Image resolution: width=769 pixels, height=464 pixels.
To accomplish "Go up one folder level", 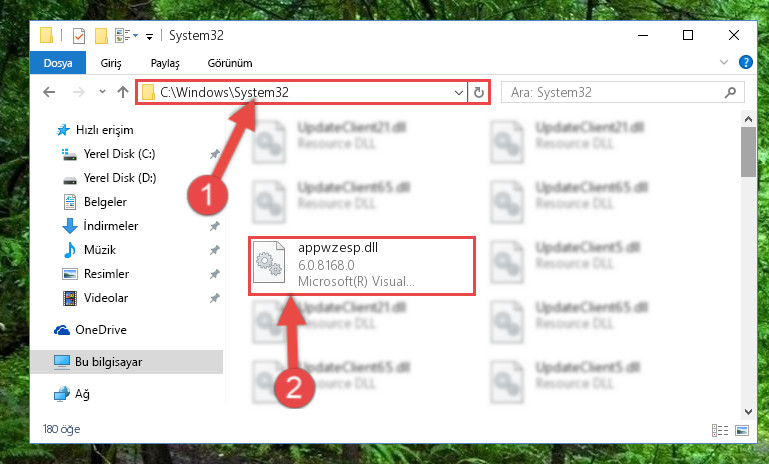I will click(123, 92).
